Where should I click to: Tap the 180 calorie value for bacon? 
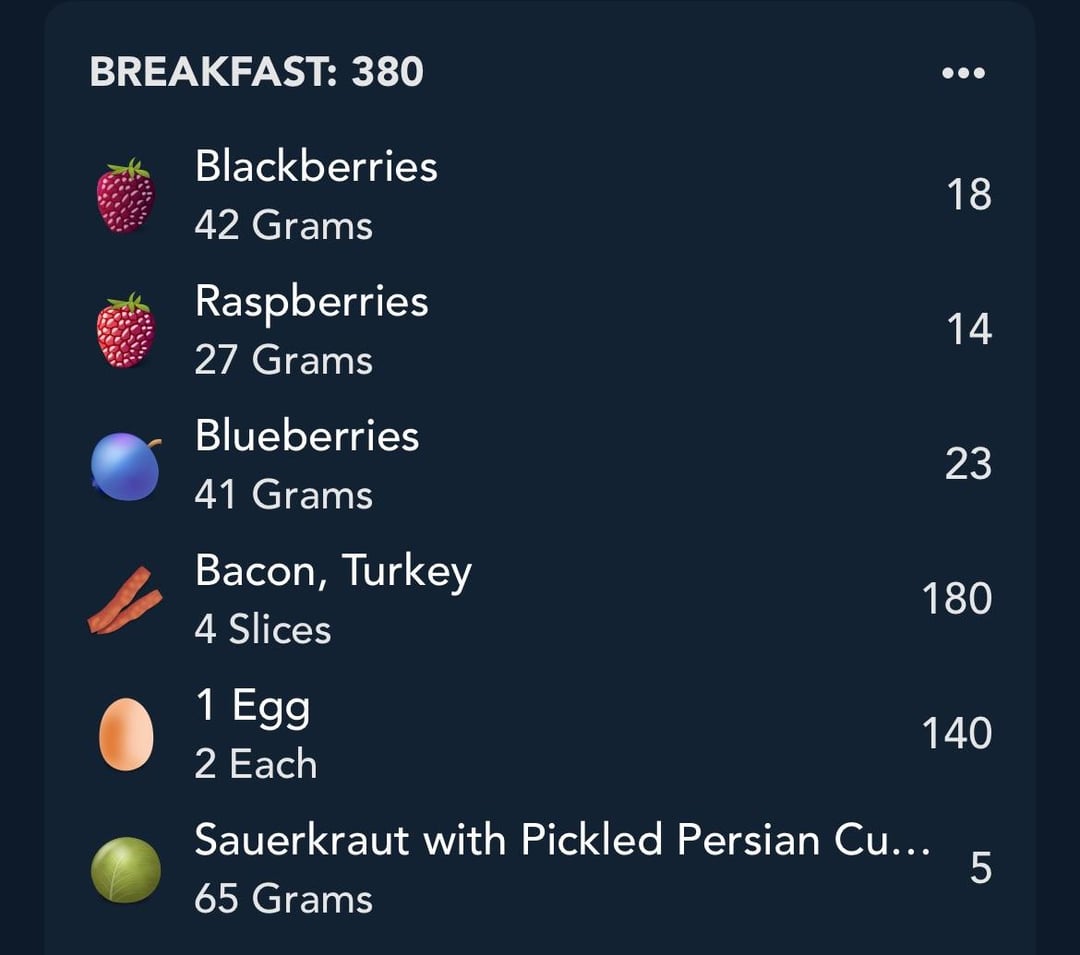tap(957, 598)
